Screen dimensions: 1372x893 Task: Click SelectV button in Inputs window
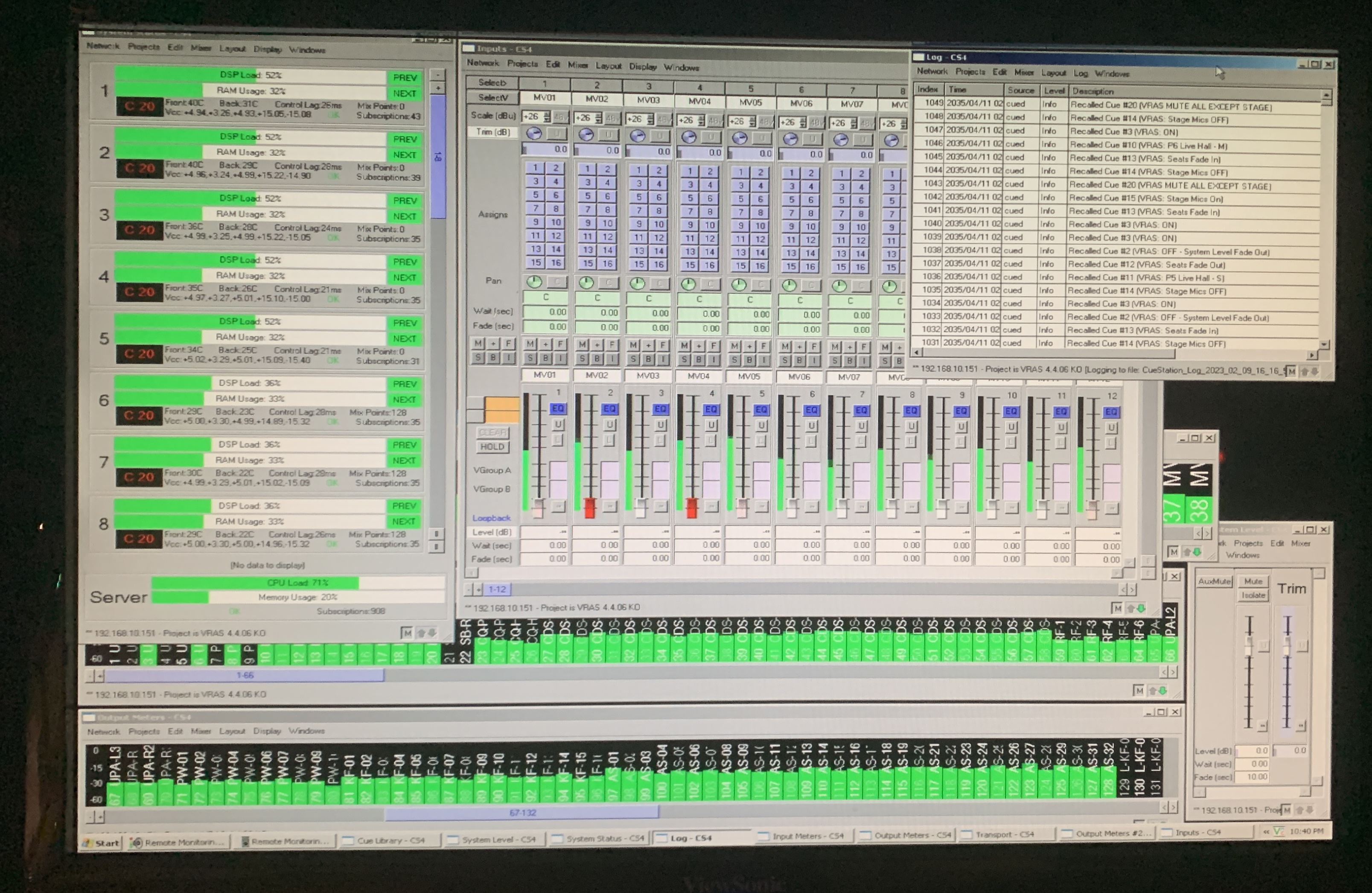pyautogui.click(x=493, y=97)
